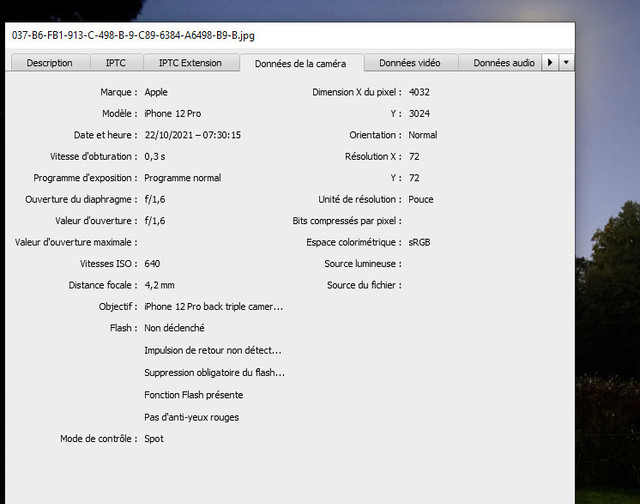640x504 pixels.
Task: Click the shutter speed value 0,3 s
Action: (x=155, y=156)
